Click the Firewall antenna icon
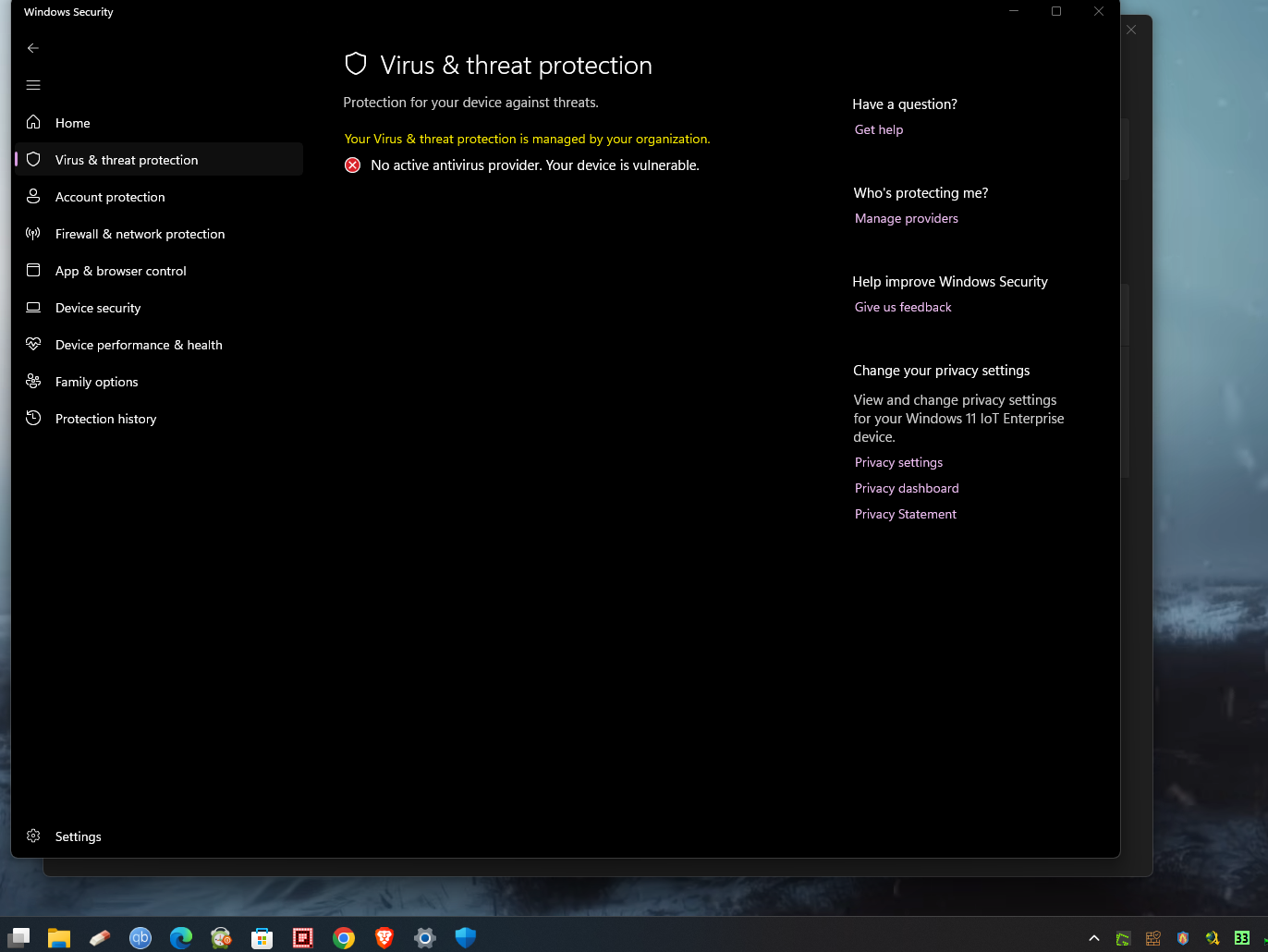Viewport: 1268px width, 952px height. click(33, 233)
